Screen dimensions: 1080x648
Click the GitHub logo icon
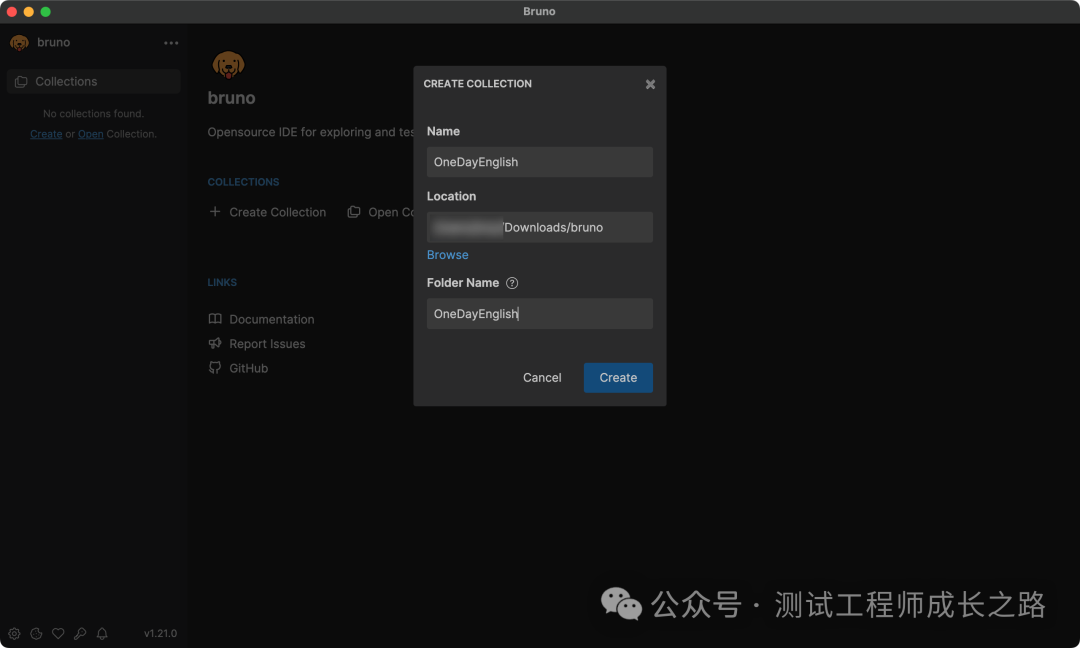pyautogui.click(x=215, y=368)
